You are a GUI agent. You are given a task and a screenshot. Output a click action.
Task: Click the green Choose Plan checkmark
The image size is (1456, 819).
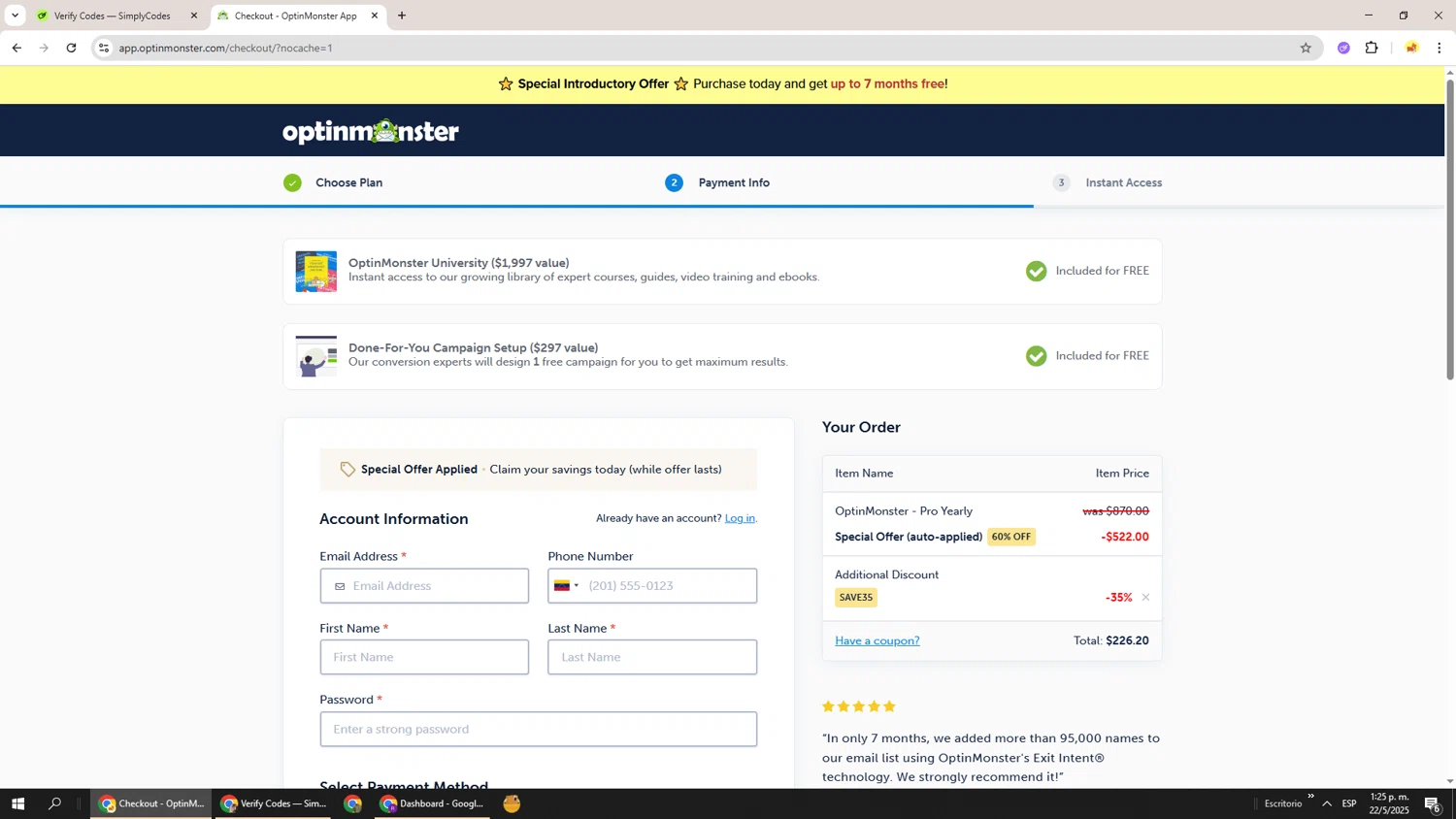(292, 182)
